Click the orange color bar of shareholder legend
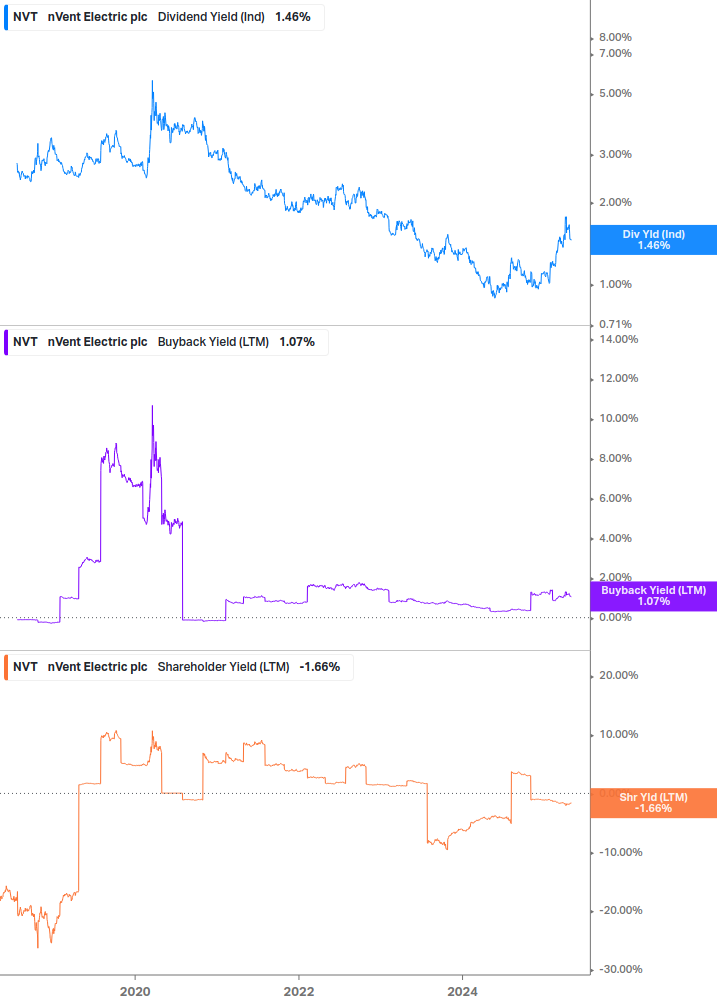 coord(6,667)
